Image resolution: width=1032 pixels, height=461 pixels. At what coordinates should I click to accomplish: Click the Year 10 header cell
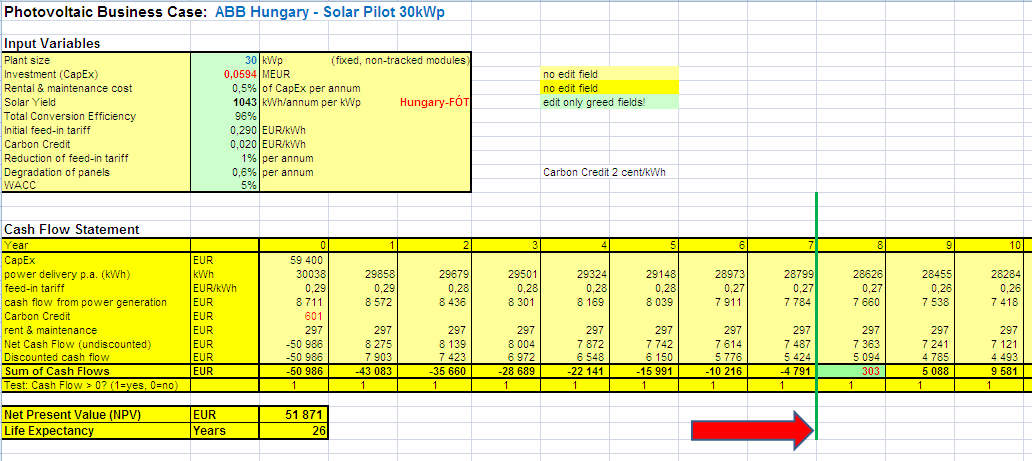pyautogui.click(x=990, y=246)
